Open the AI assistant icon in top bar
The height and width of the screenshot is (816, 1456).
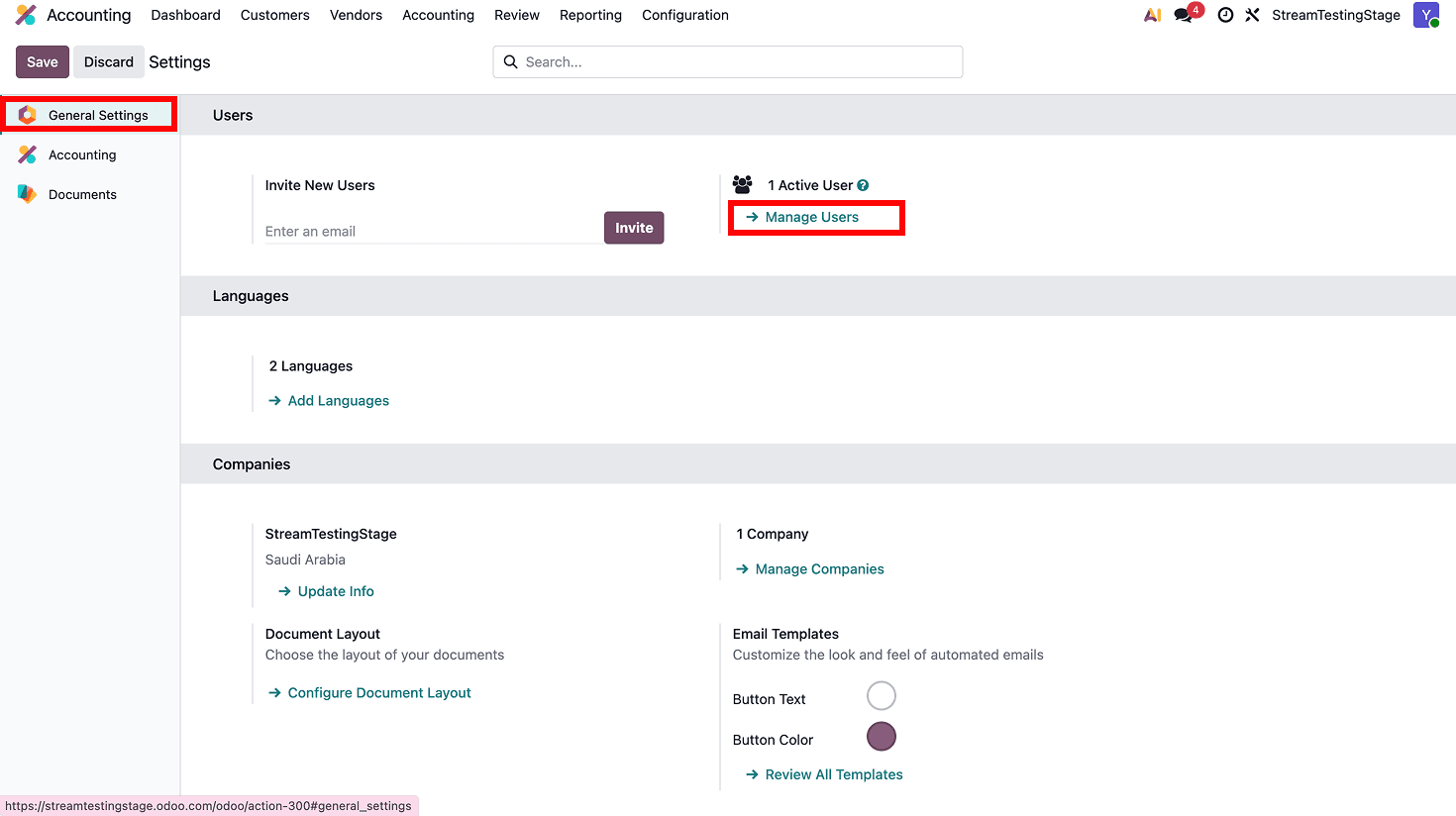[1152, 15]
